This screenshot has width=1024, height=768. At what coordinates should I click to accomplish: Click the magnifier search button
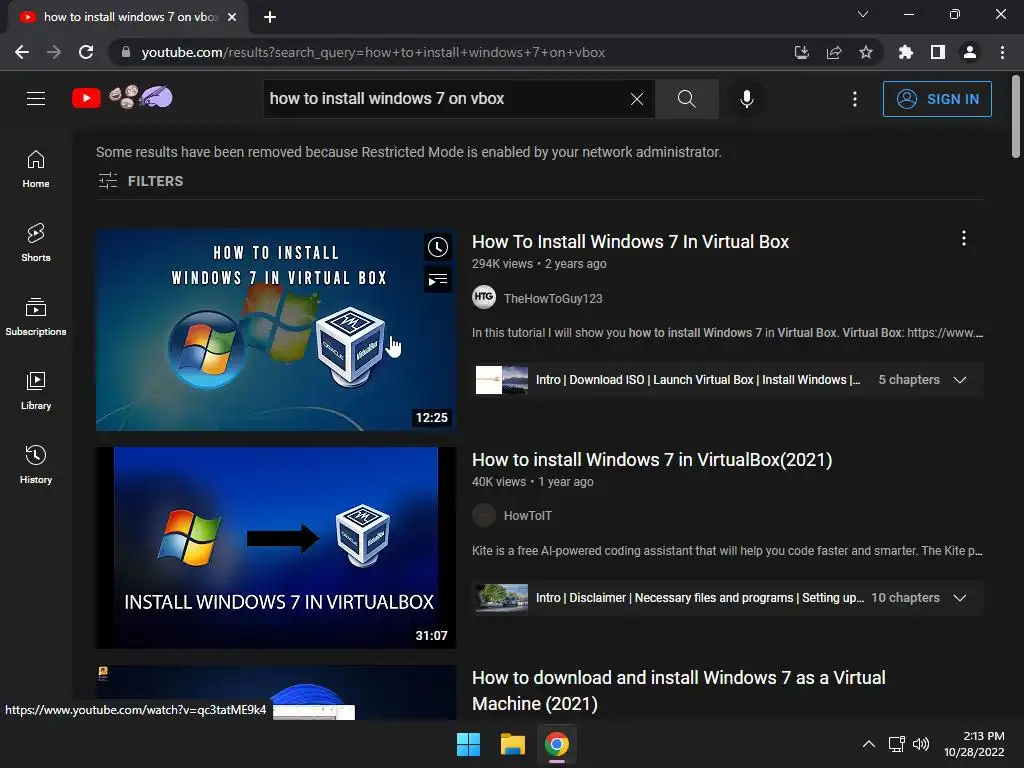pyautogui.click(x=686, y=99)
